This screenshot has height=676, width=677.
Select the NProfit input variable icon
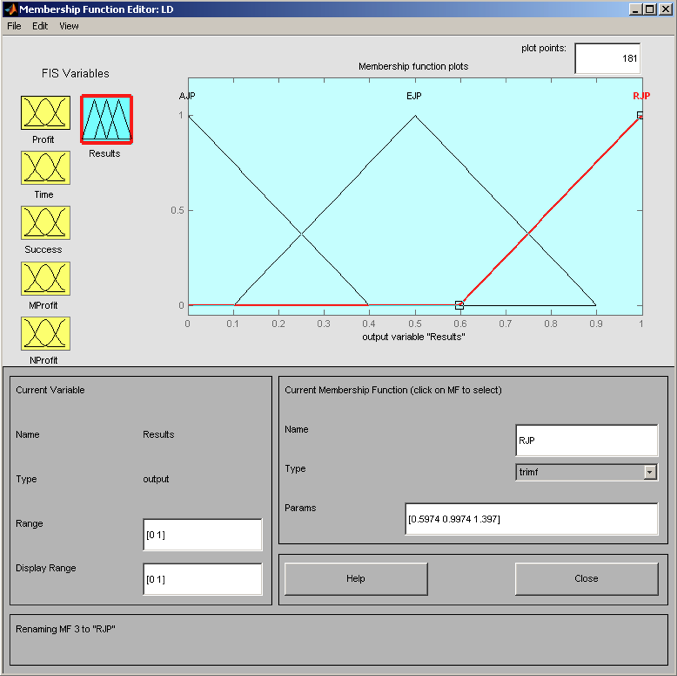(45, 334)
